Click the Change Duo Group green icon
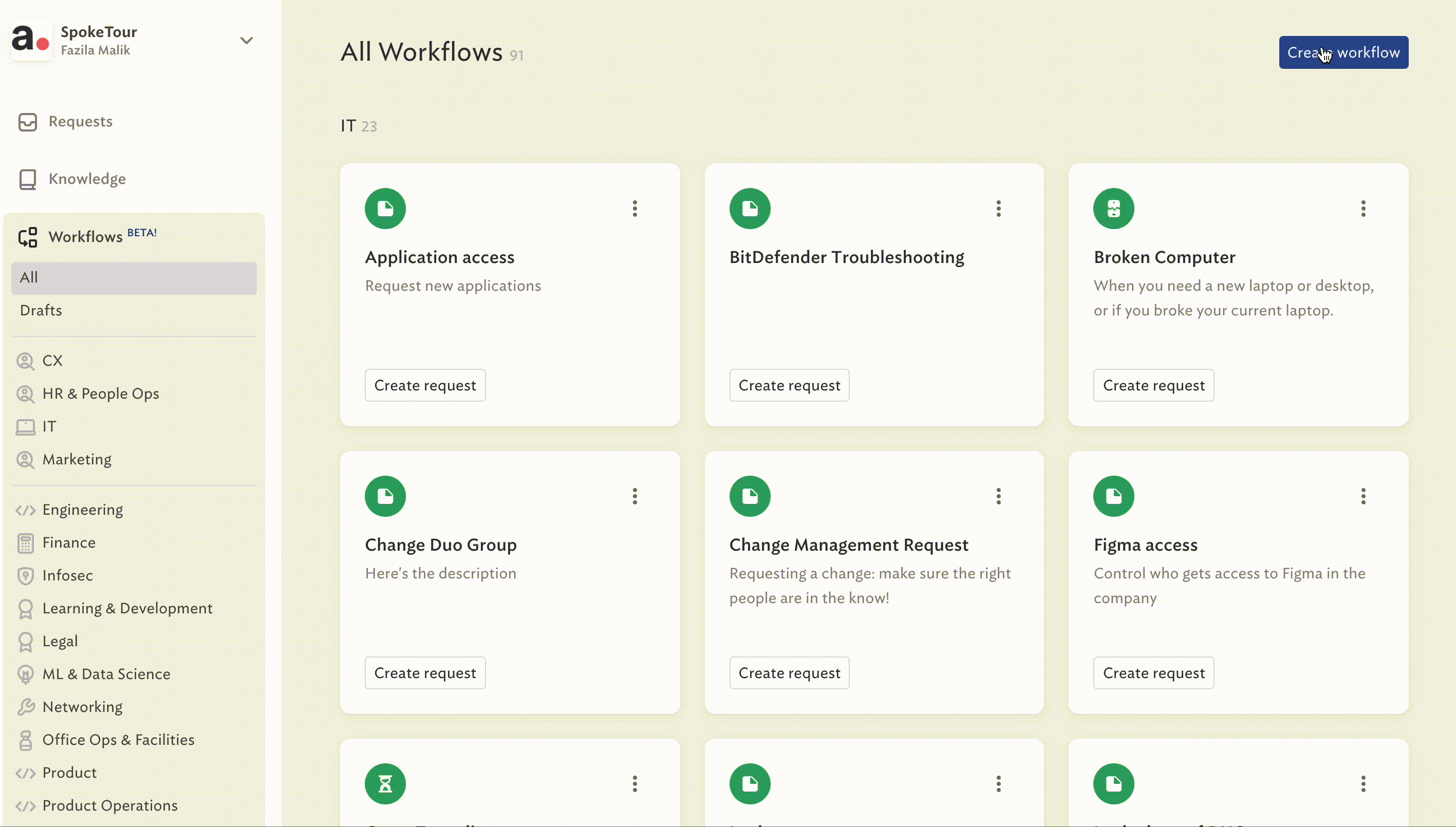Viewport: 1456px width, 827px height. 385,496
